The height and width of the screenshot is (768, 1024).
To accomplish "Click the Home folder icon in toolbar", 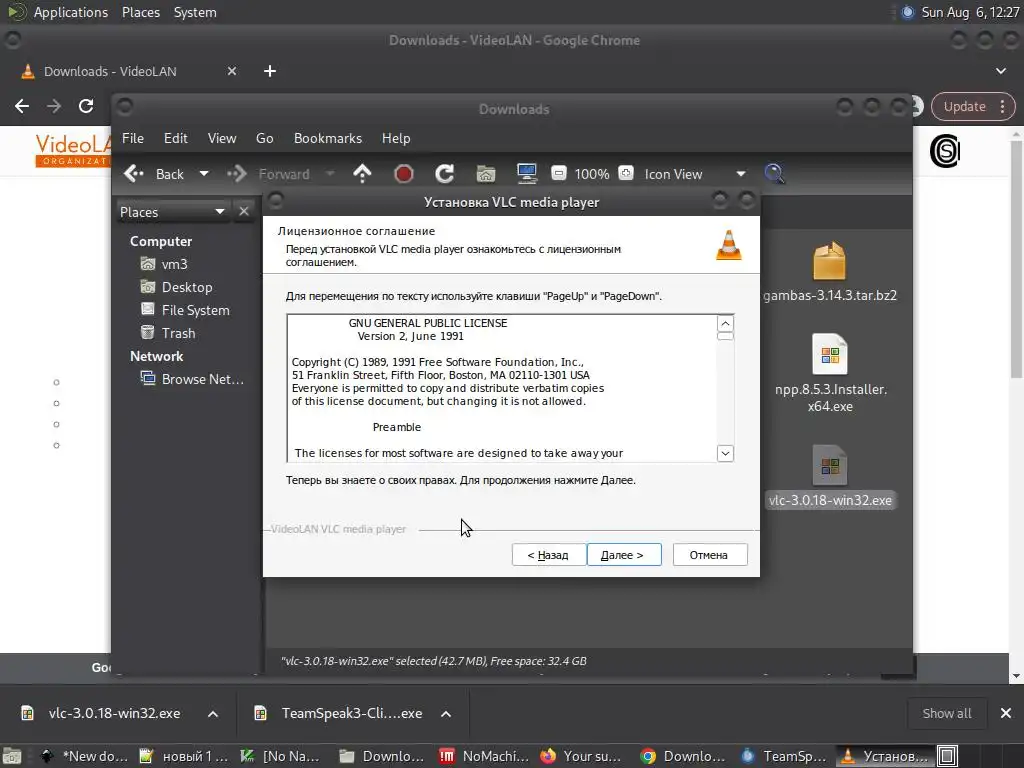I will click(486, 173).
